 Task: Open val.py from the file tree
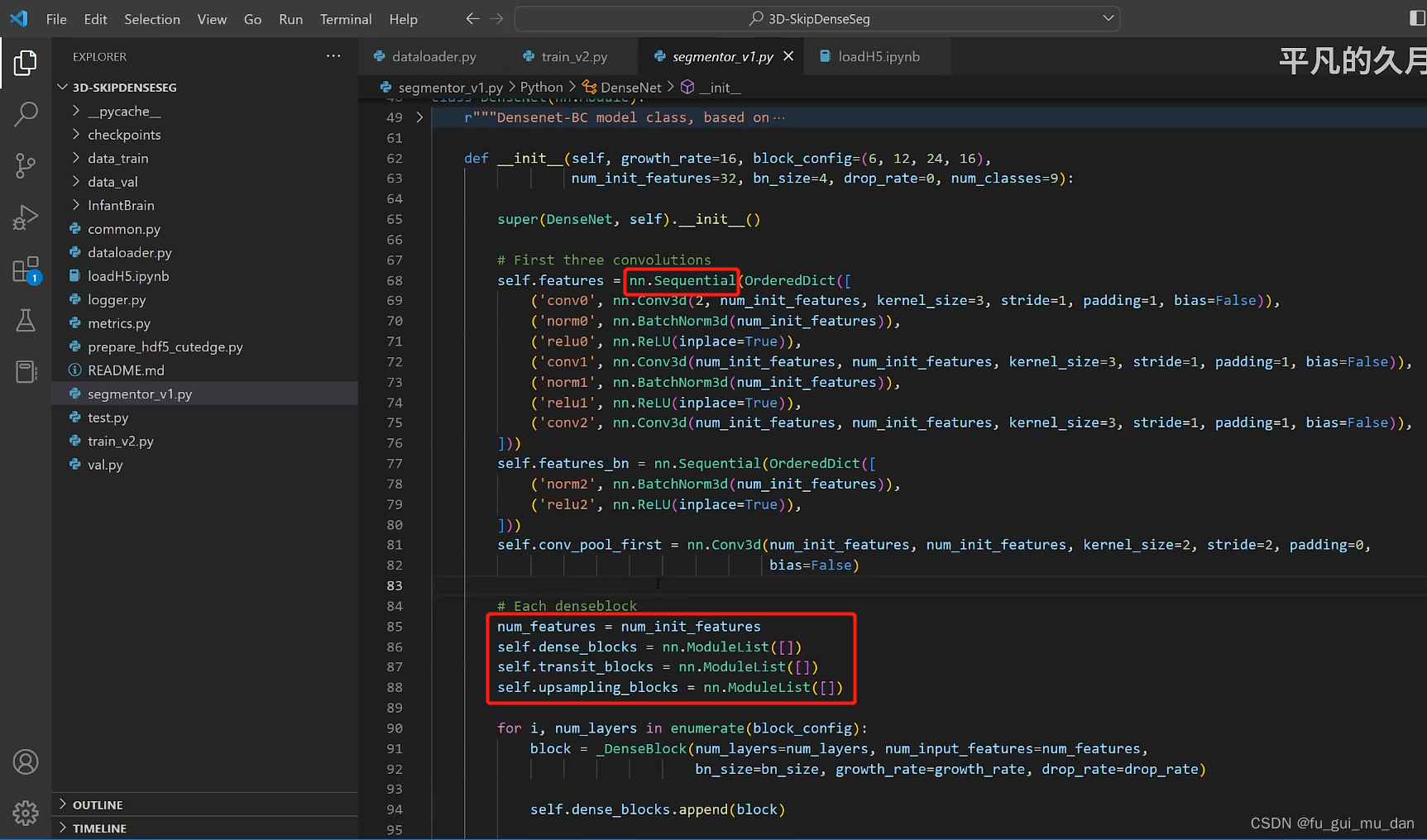click(x=105, y=465)
